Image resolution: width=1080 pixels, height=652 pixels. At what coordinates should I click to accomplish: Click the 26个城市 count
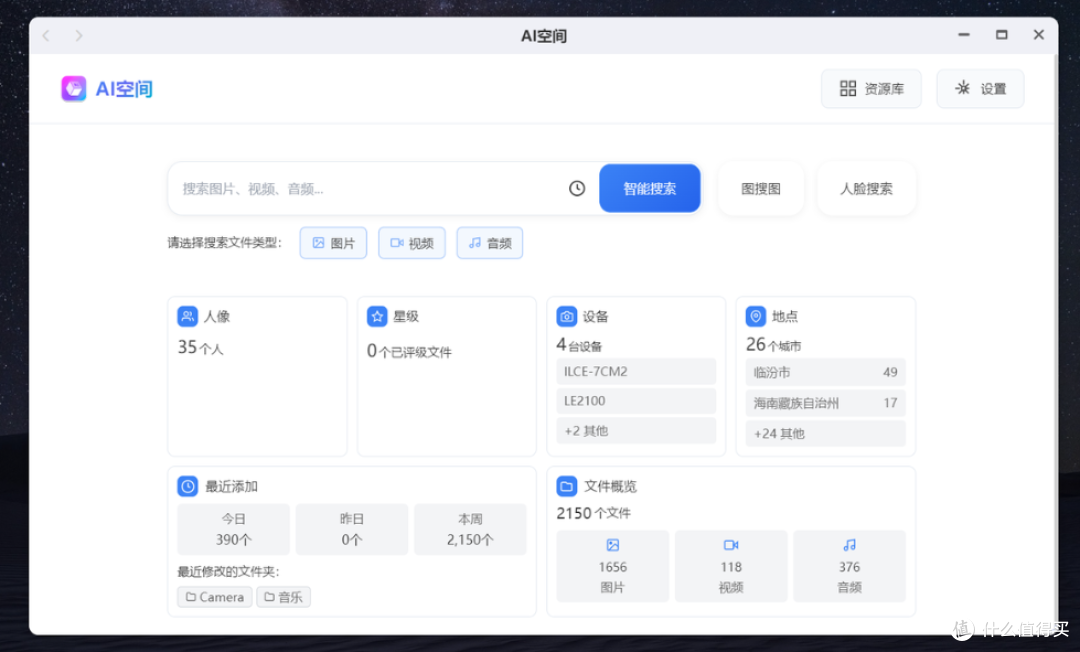[x=773, y=344]
